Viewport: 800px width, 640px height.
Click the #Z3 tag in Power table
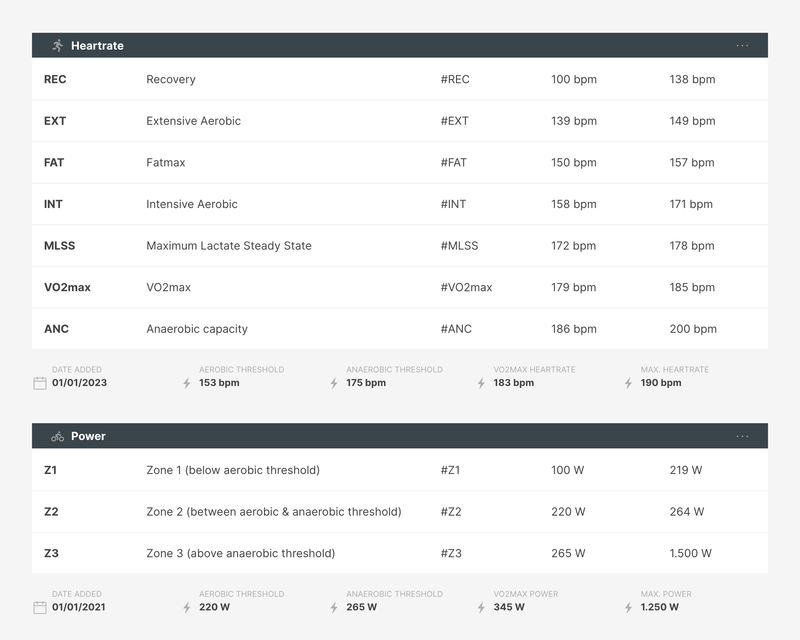point(451,554)
